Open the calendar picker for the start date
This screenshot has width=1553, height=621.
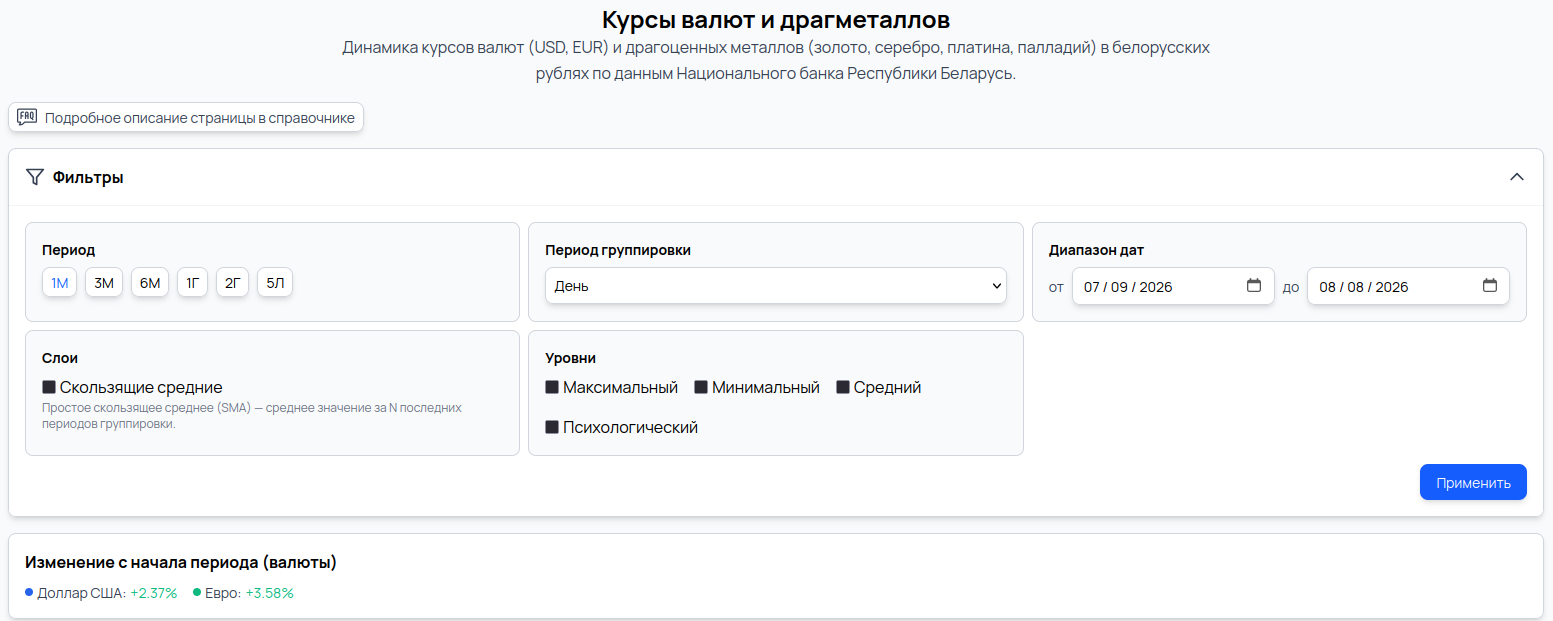click(1254, 286)
